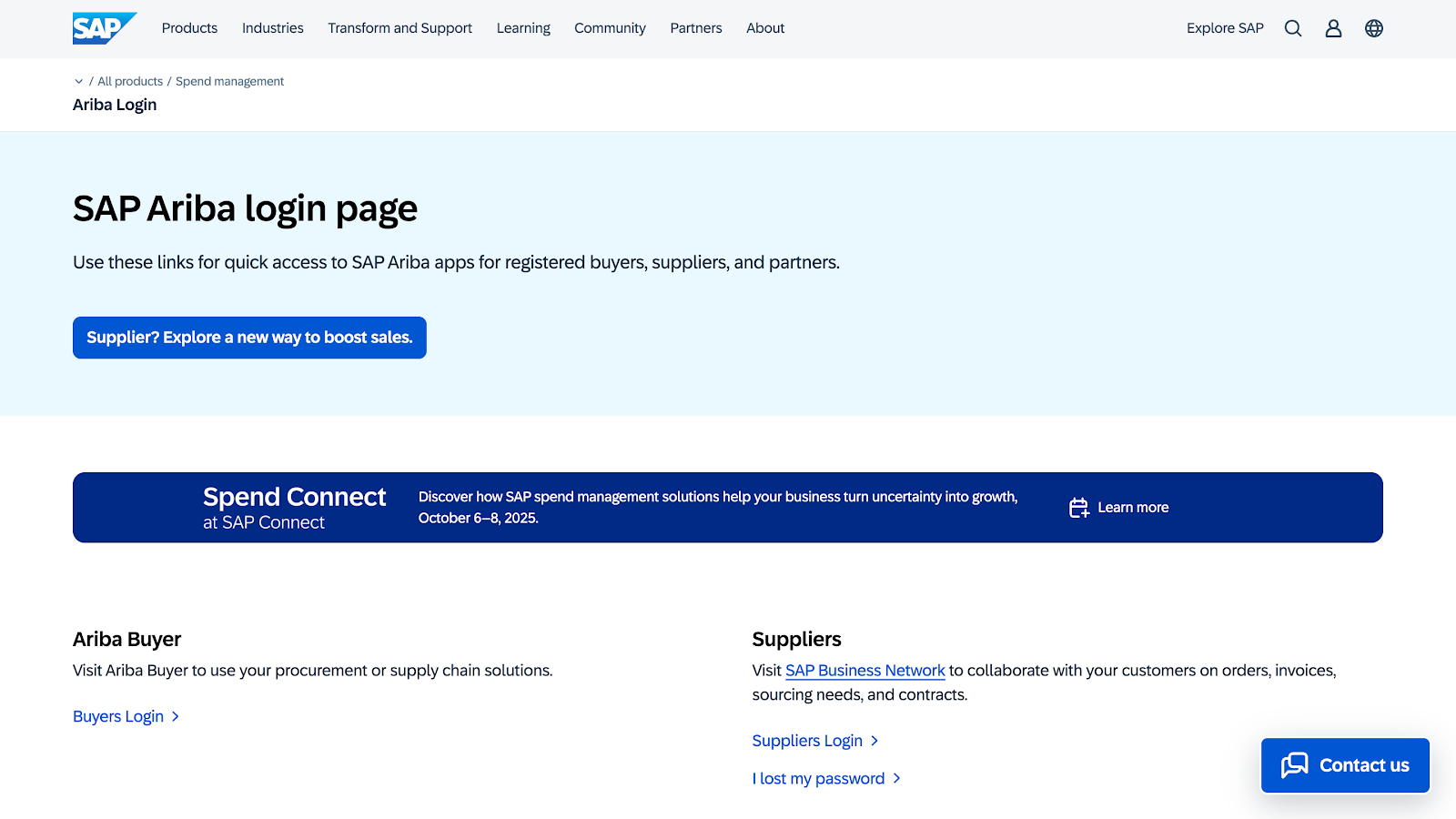Open the Community menu

610,28
